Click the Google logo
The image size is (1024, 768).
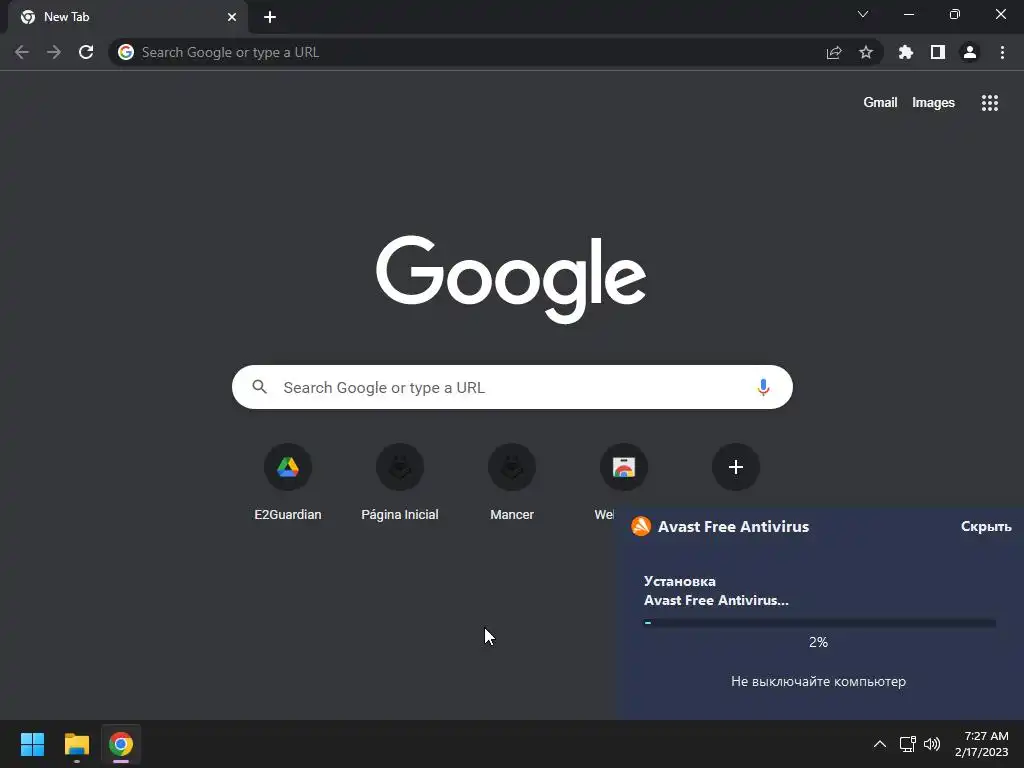[511, 280]
